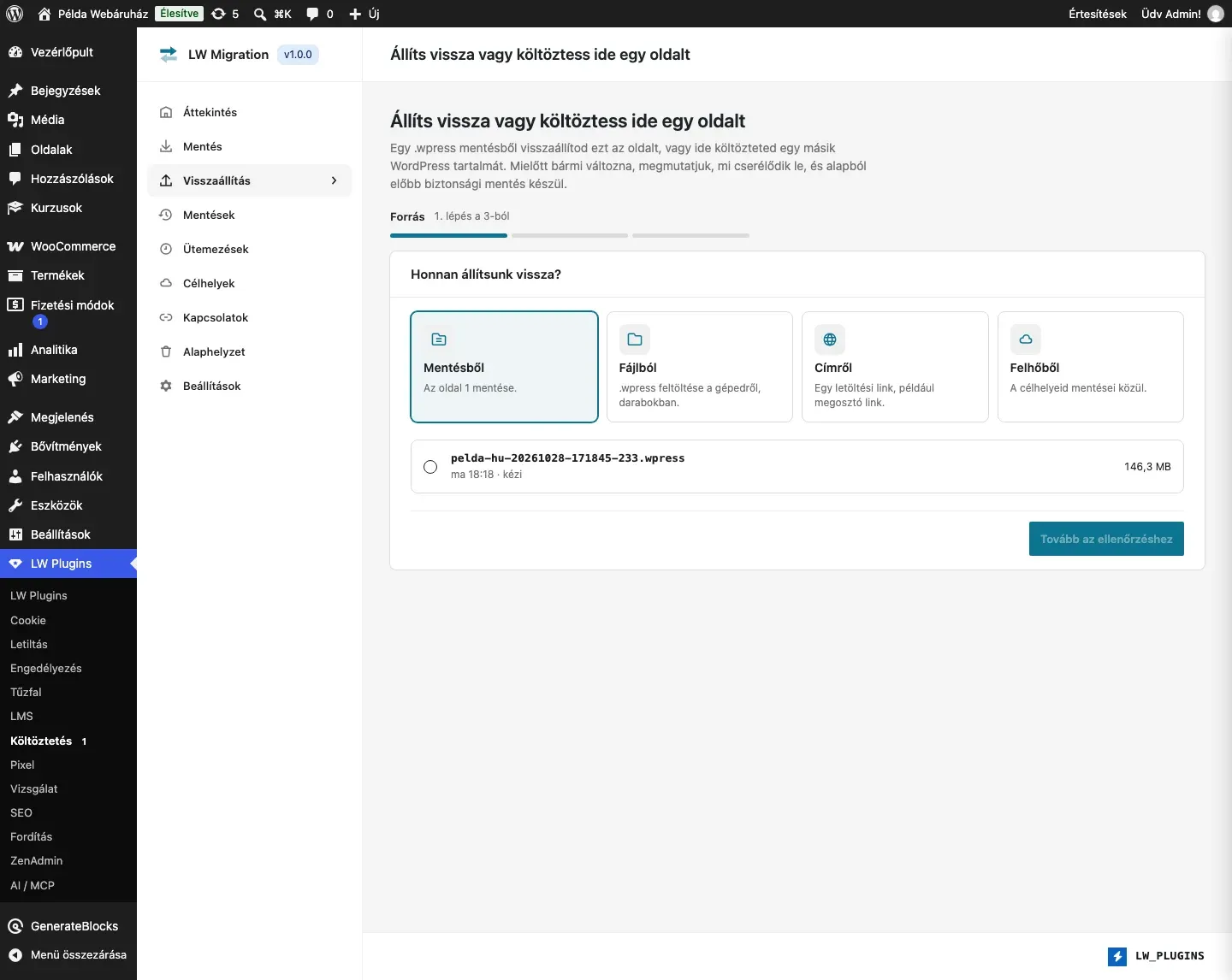Open WooCommerce menu in admin sidebar
The width and height of the screenshot is (1232, 980).
(68, 246)
